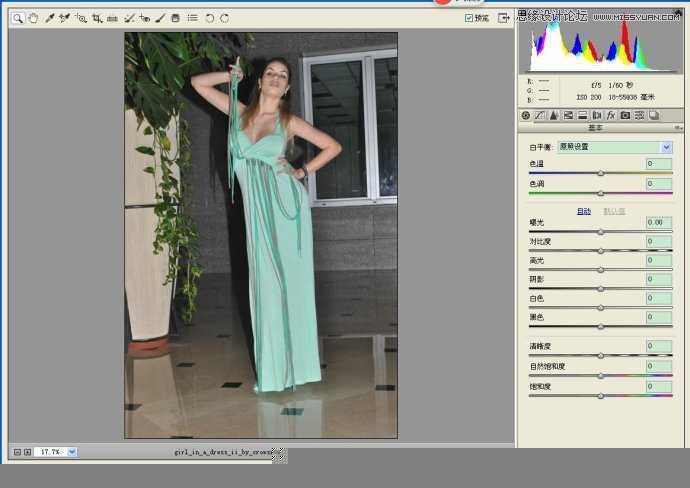Click the girl_in_a_dress file name text
This screenshot has width=690, height=488.
(x=224, y=452)
